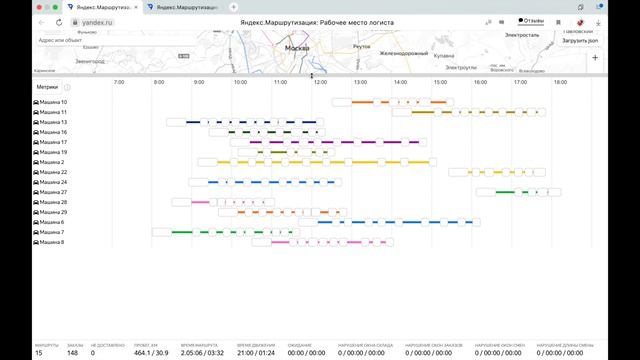This screenshot has height=360, width=640.
Task: Click the 18:00 time label on timeline
Action: tap(560, 82)
